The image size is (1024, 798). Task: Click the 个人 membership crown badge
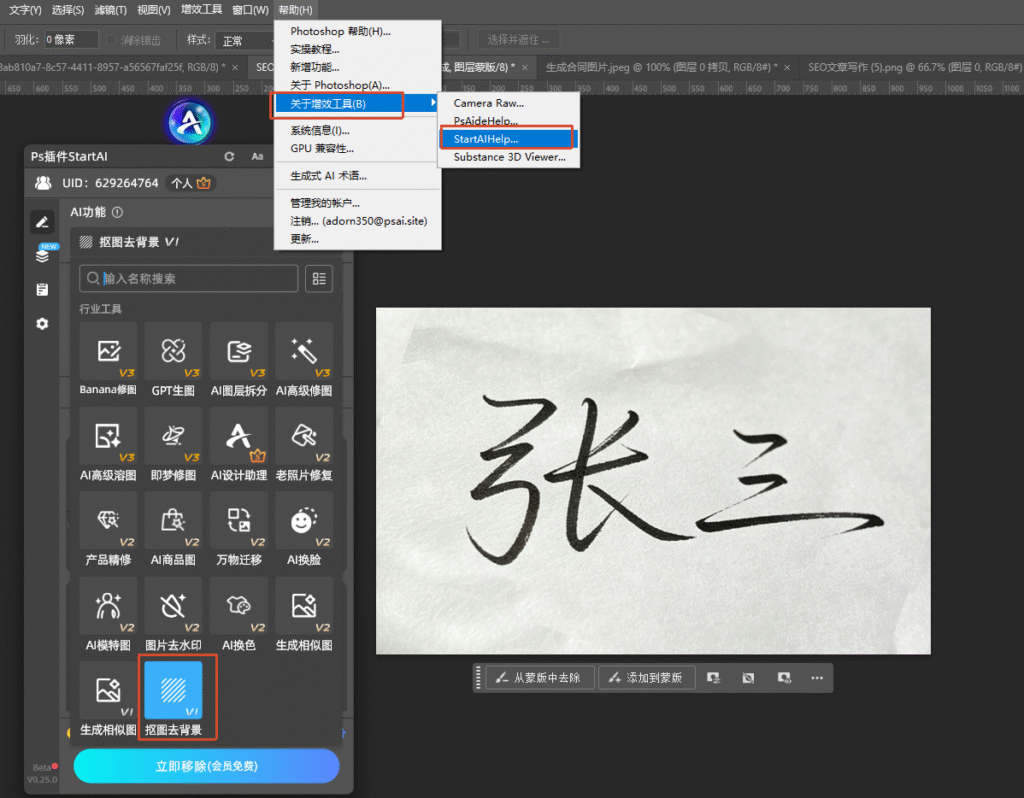point(191,184)
